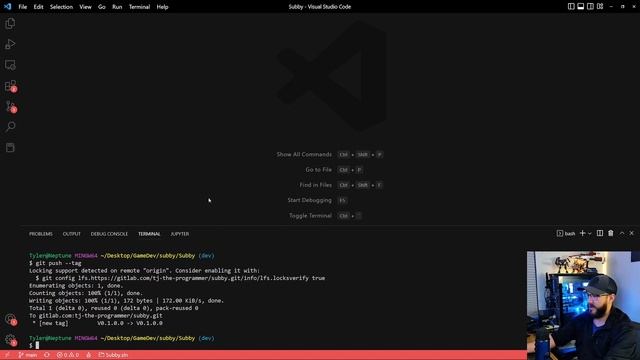640x360 pixels.
Task: Click the Start Debugging hint text
Action: tap(309, 200)
